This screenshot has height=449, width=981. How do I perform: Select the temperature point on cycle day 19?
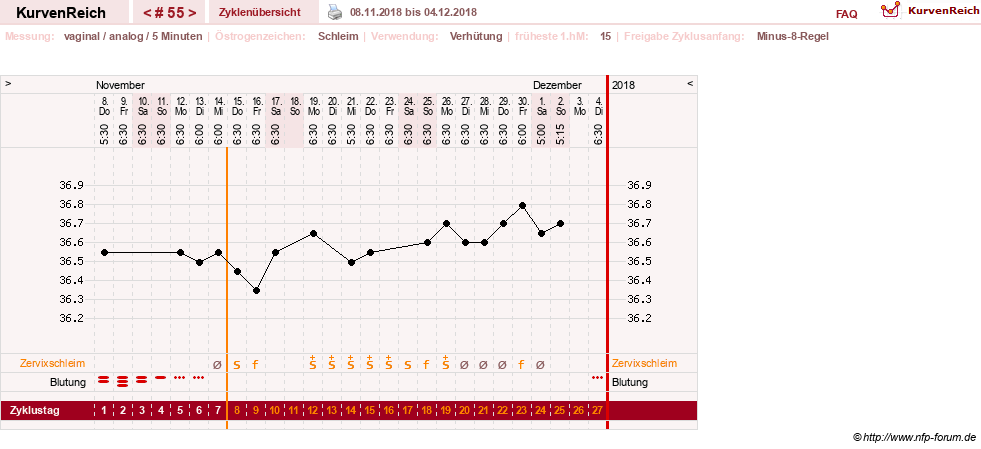pyautogui.click(x=446, y=224)
